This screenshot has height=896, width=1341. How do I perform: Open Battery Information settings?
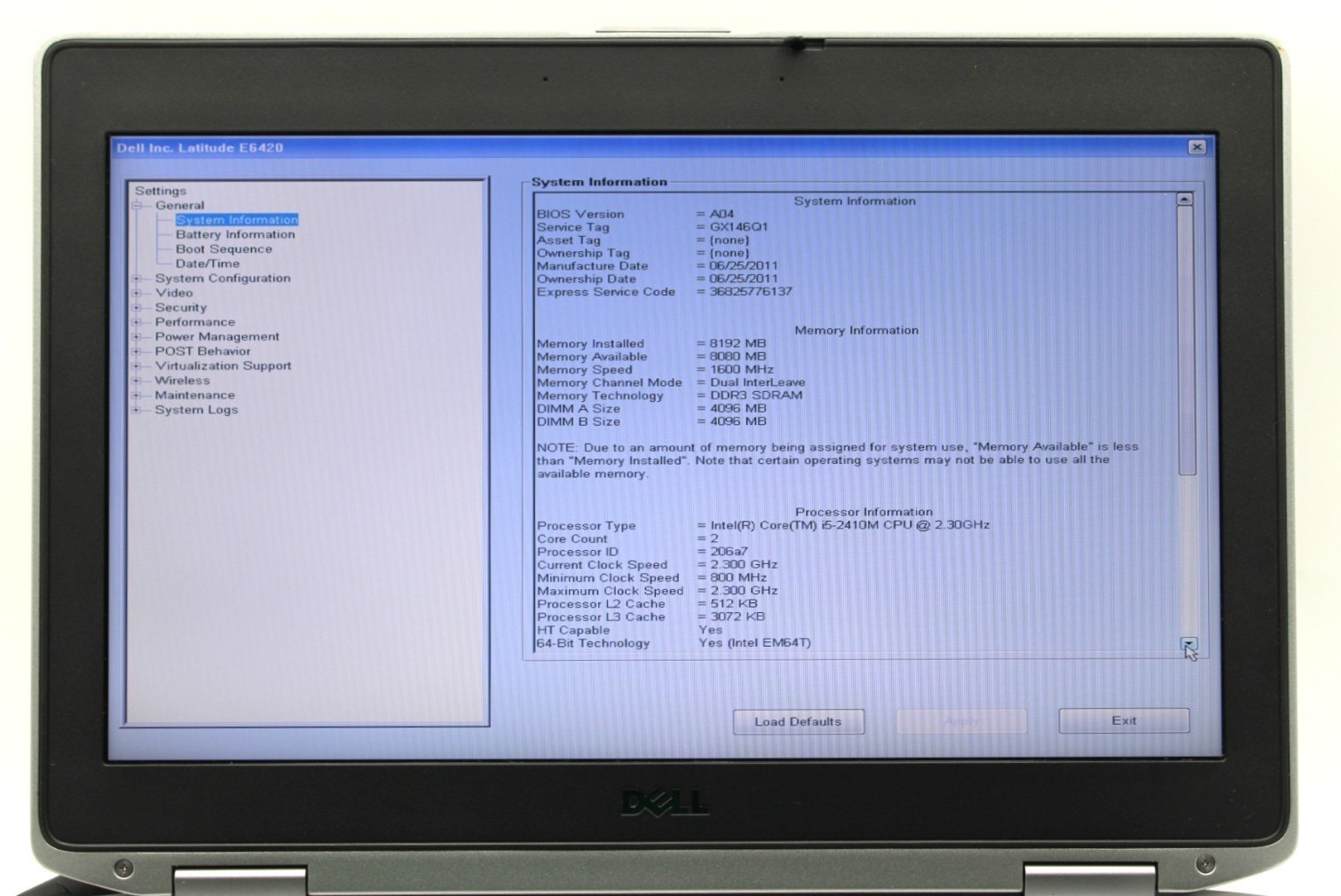click(235, 234)
